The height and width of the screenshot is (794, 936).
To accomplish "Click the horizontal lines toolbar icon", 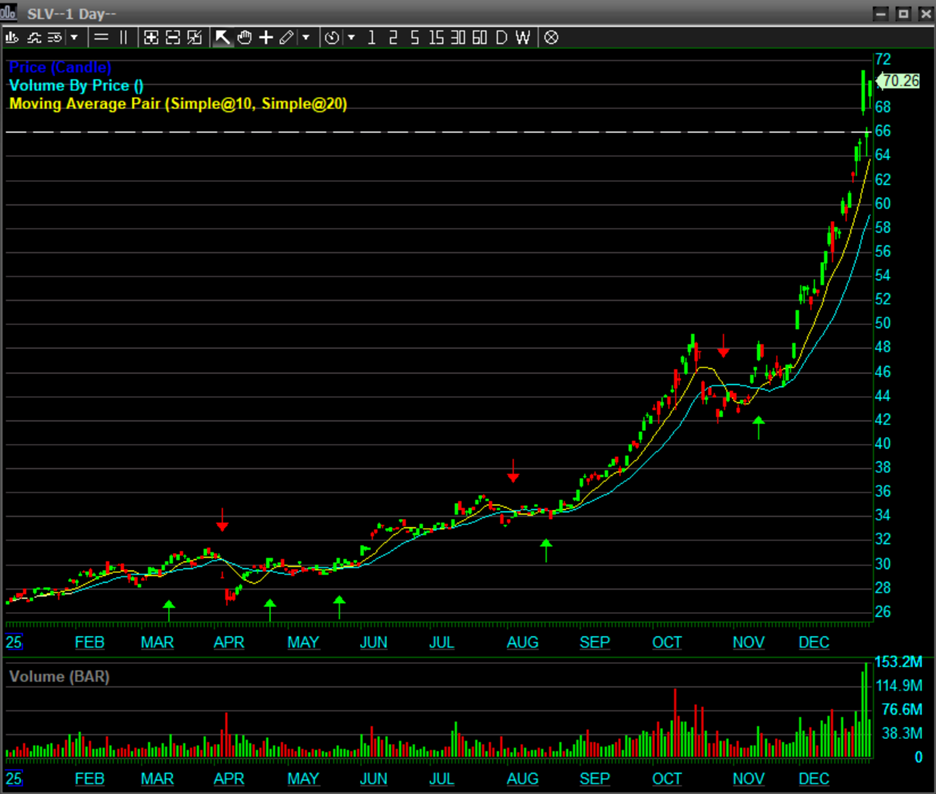I will [101, 37].
